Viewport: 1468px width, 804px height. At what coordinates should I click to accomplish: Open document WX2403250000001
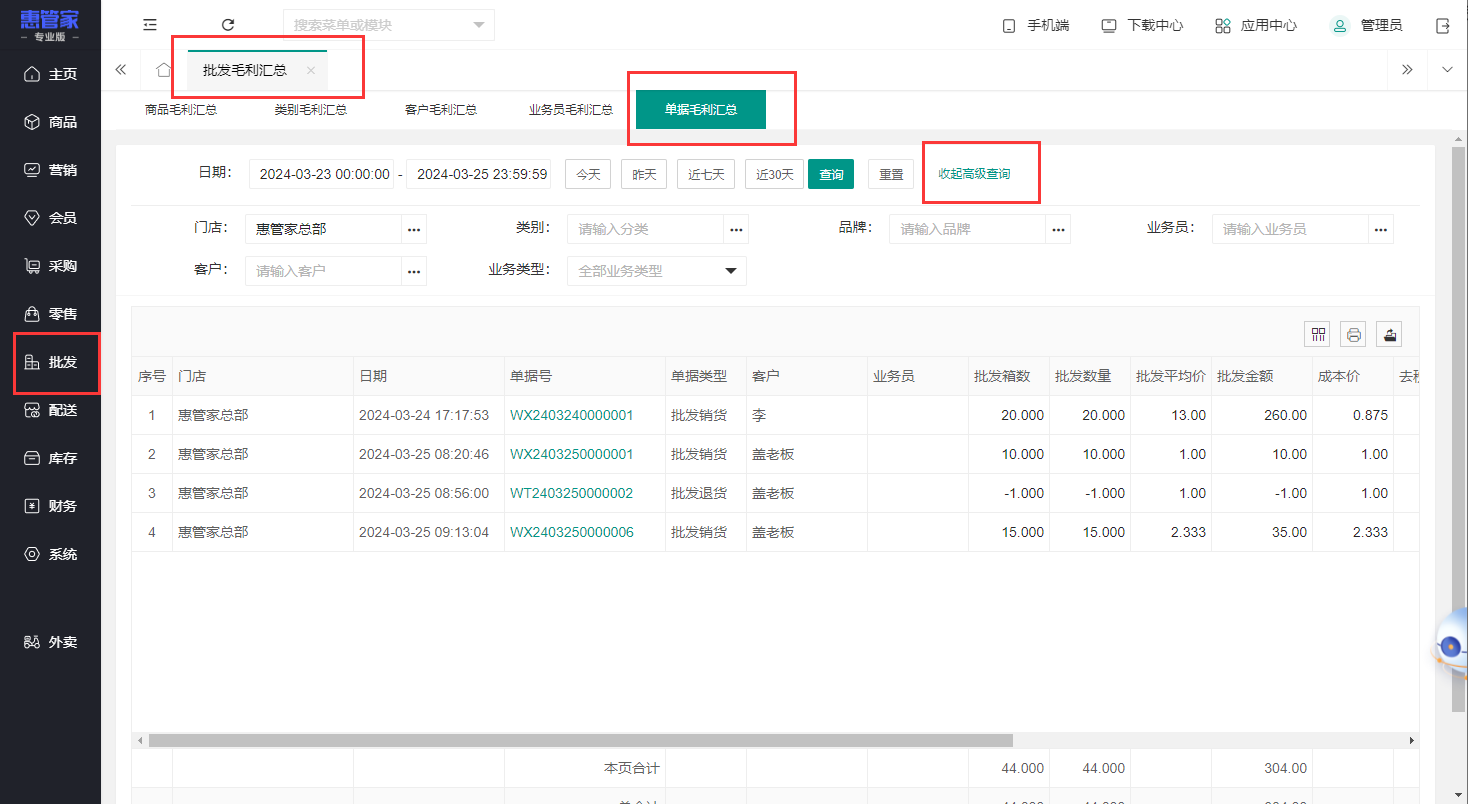572,454
